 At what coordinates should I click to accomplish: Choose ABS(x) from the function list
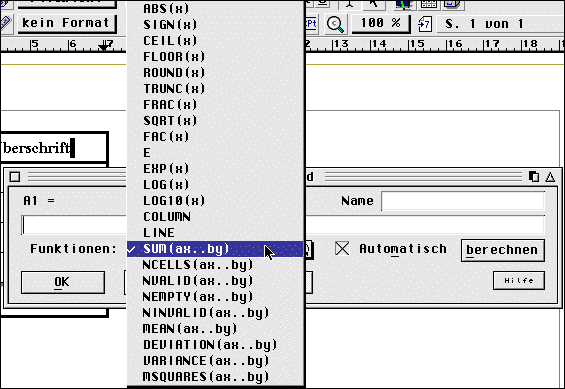(216, 8)
